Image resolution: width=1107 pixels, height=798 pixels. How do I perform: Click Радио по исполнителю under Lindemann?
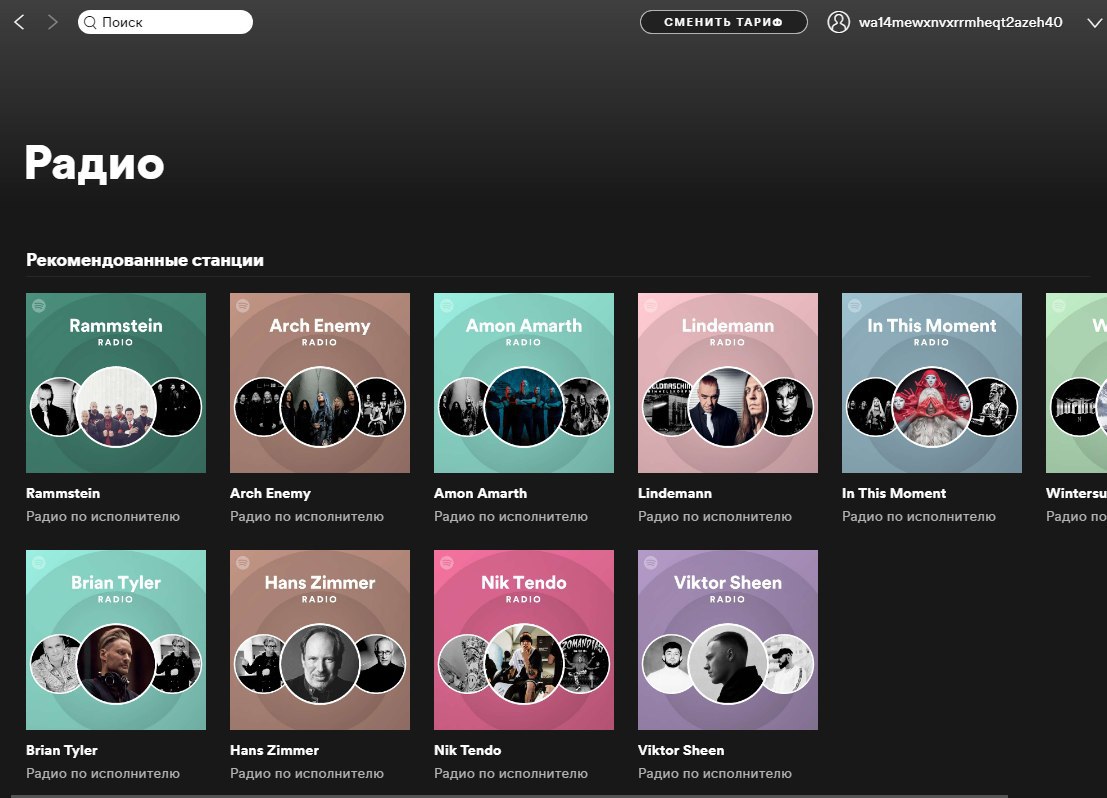tap(715, 516)
